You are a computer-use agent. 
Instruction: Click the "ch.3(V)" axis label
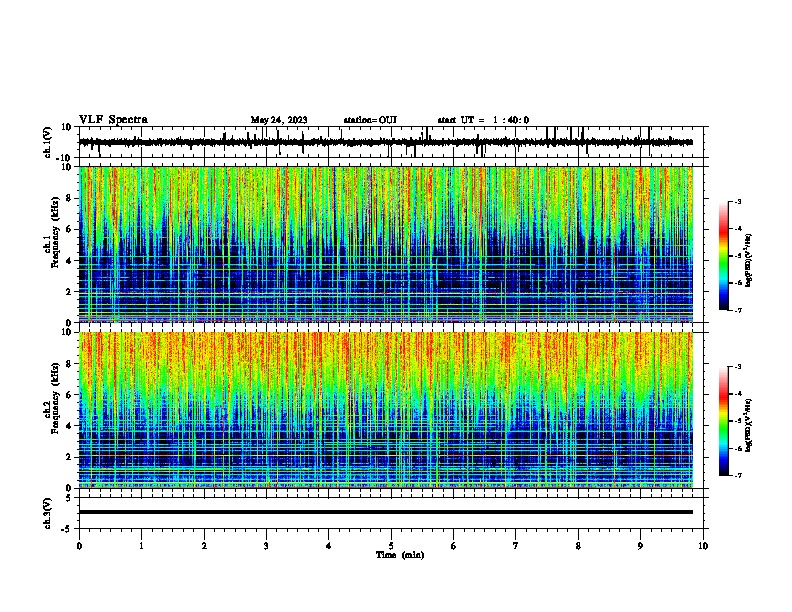point(48,514)
